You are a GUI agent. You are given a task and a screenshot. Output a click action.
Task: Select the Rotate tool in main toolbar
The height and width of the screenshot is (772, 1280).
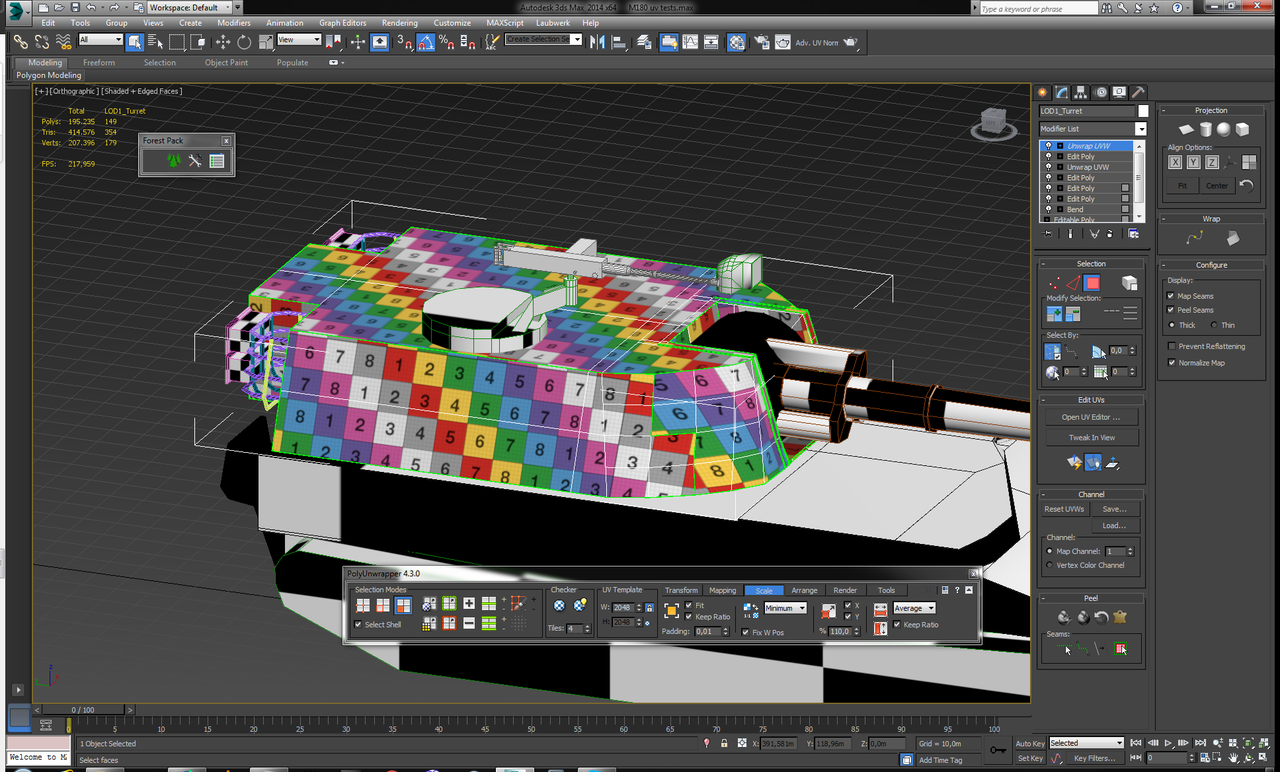tap(244, 42)
